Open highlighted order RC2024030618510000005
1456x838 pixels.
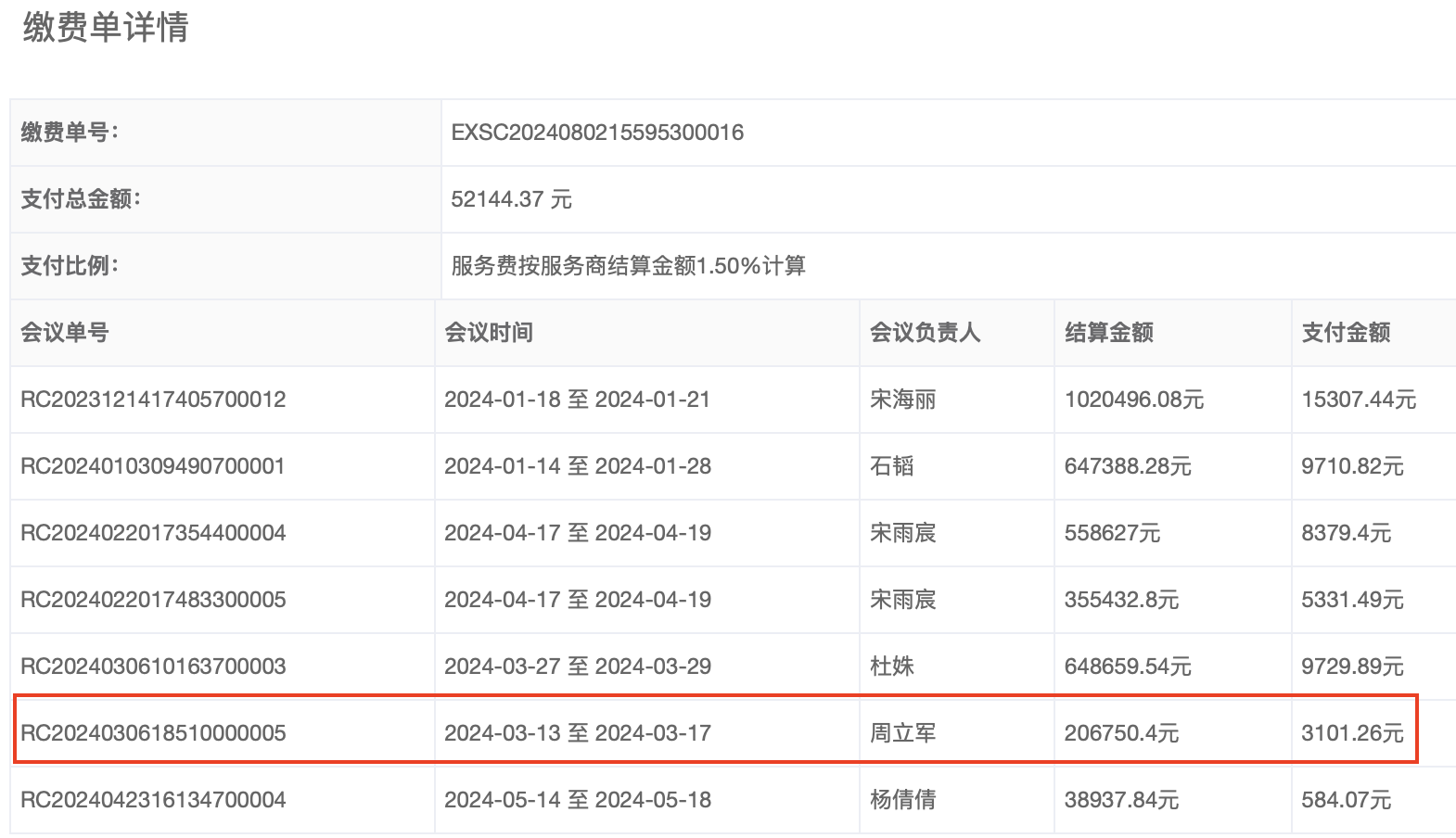[153, 733]
